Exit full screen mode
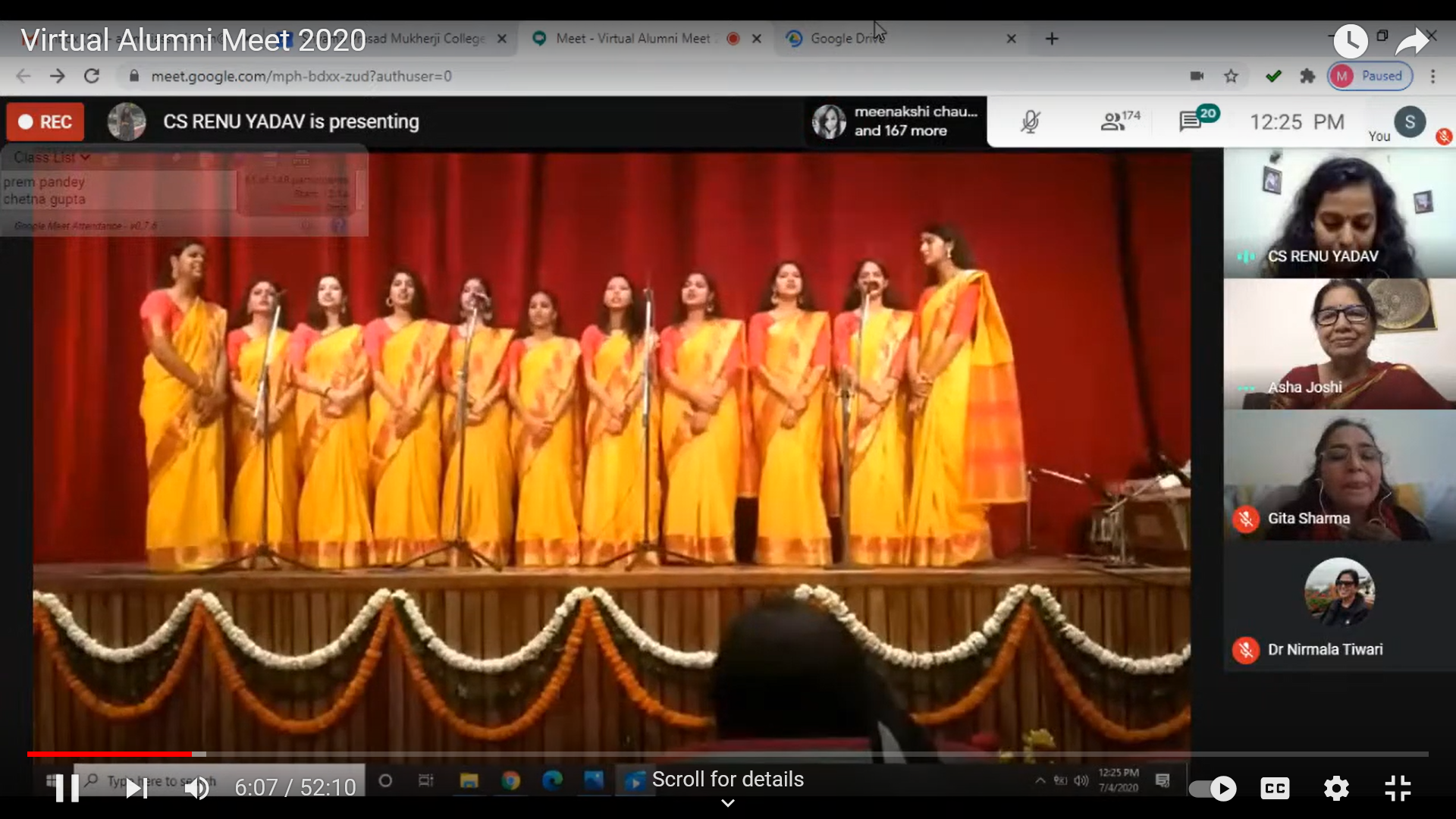 (1398, 789)
